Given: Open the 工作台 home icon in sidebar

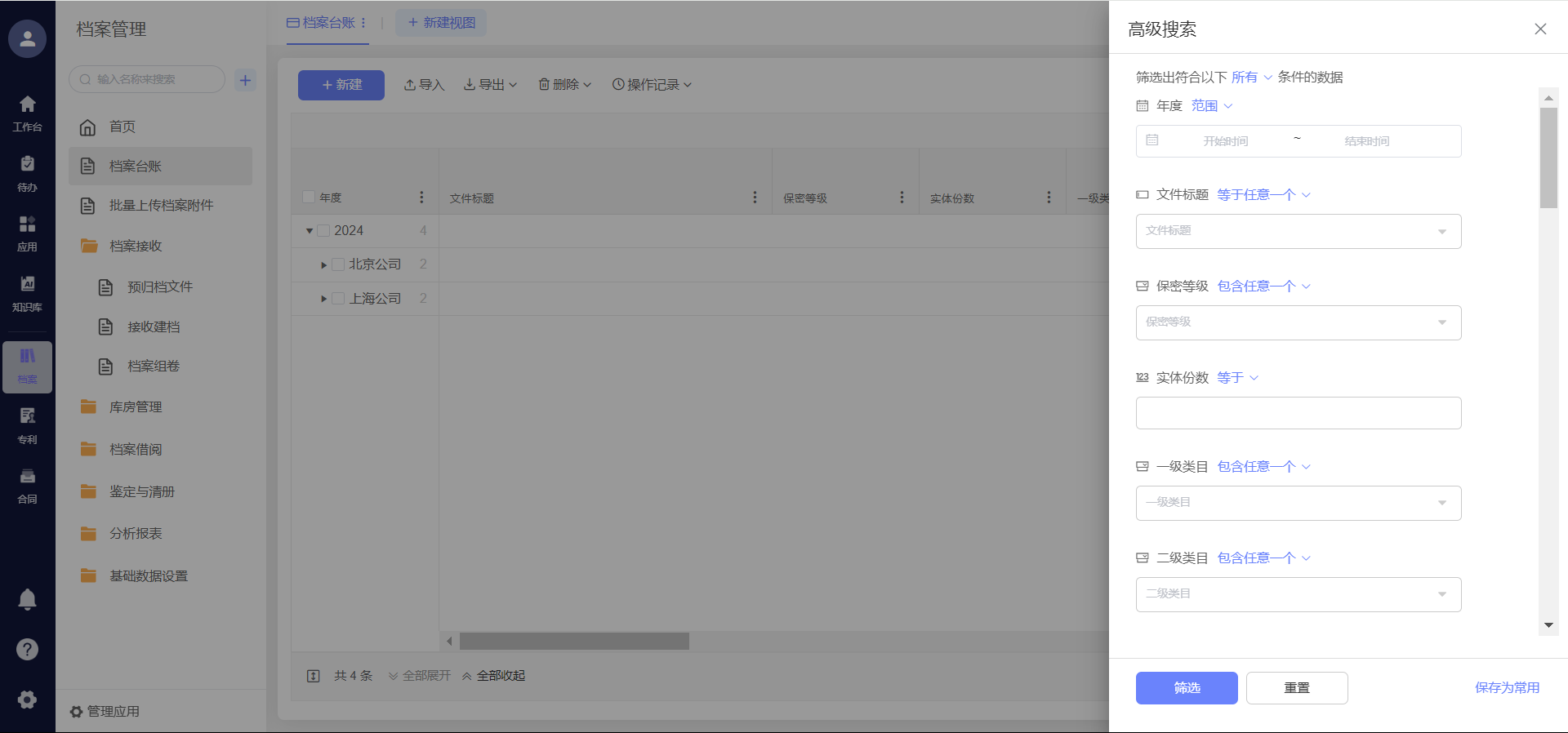Looking at the screenshot, I should point(27,113).
